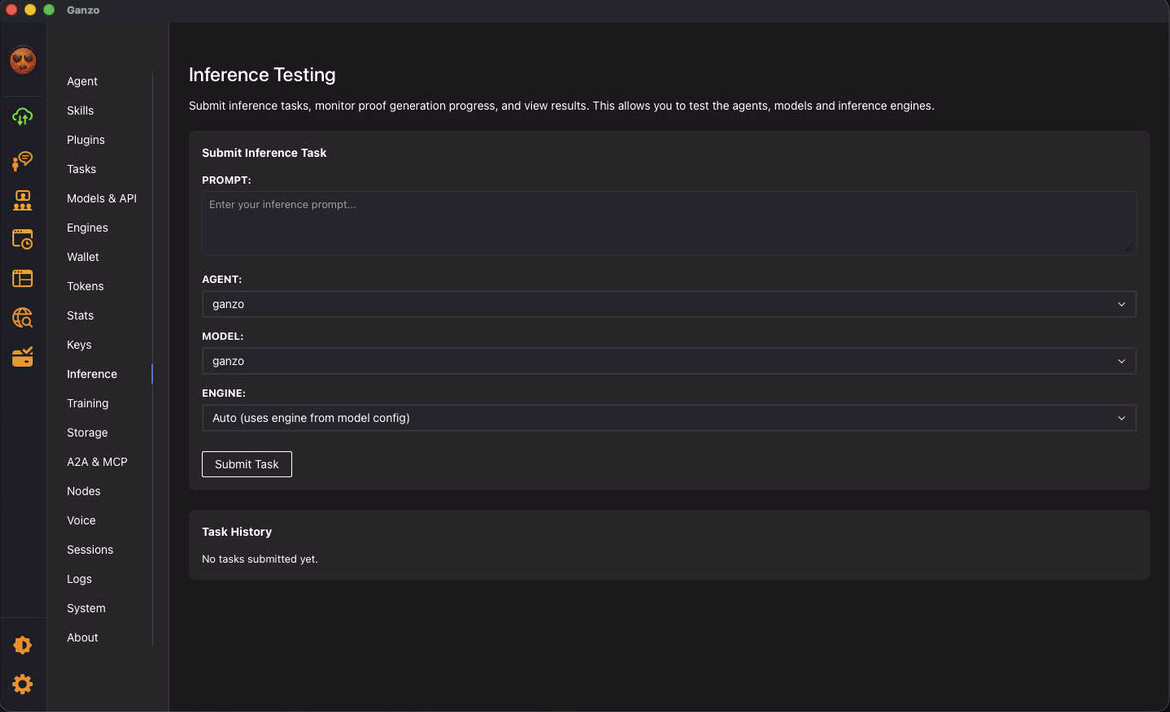Screen dimensions: 1170x712
Task: Open the Keys section
Action: point(79,345)
